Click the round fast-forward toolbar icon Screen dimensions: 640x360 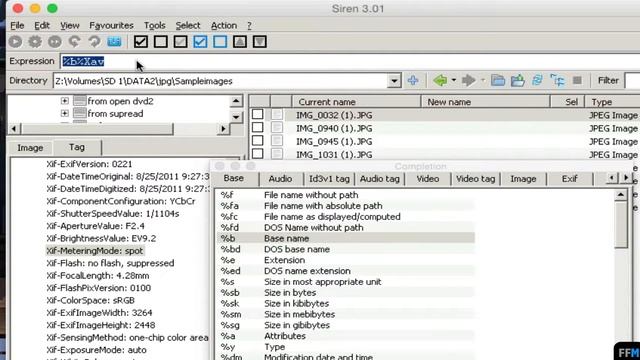[x=55, y=42]
